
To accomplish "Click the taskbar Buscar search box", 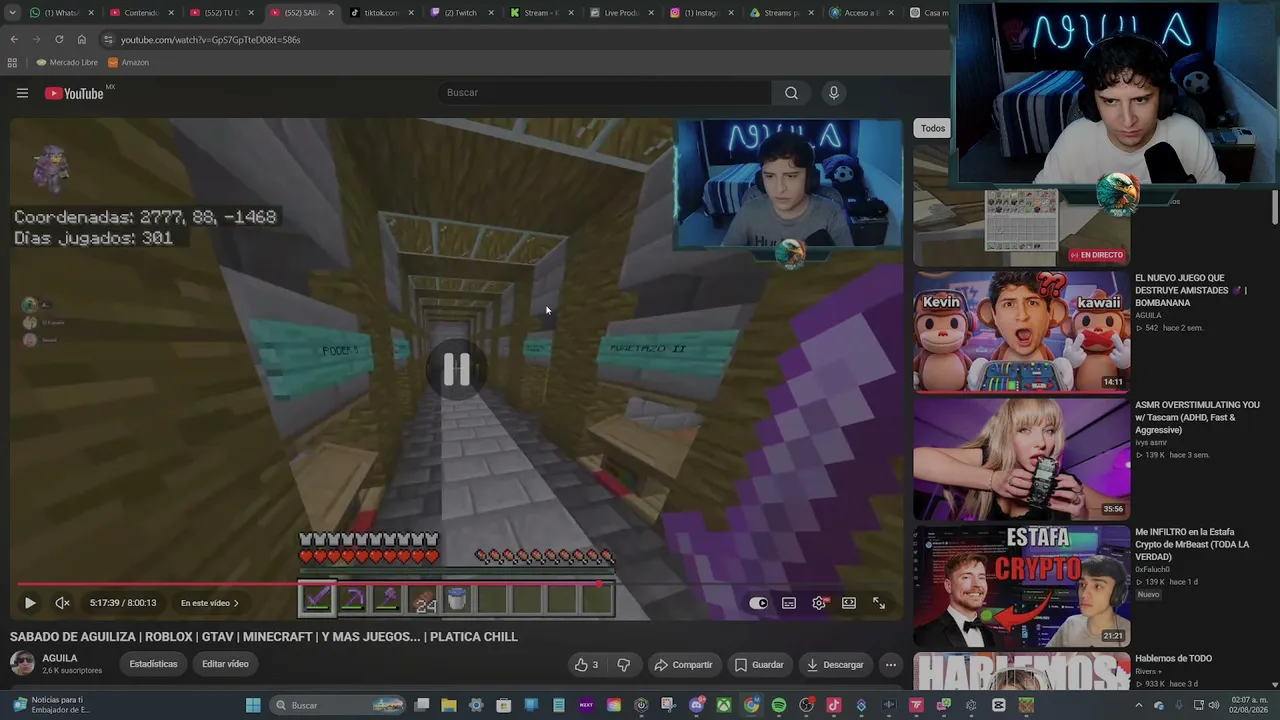I will point(338,705).
